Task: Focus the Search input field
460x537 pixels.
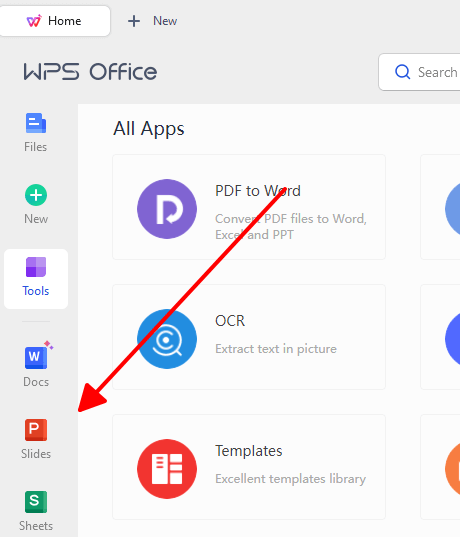Action: coord(419,72)
